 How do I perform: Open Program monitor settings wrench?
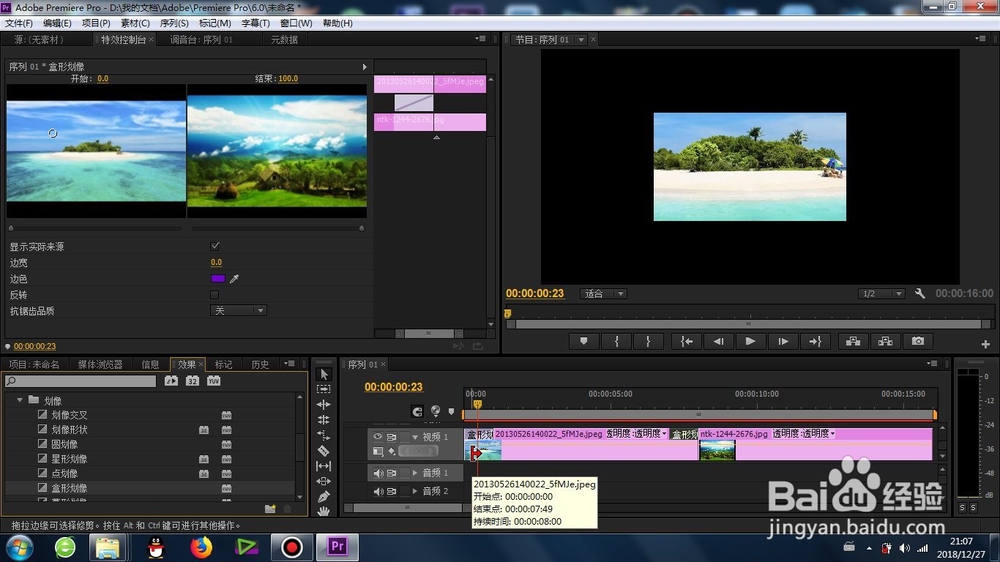pyautogui.click(x=920, y=293)
